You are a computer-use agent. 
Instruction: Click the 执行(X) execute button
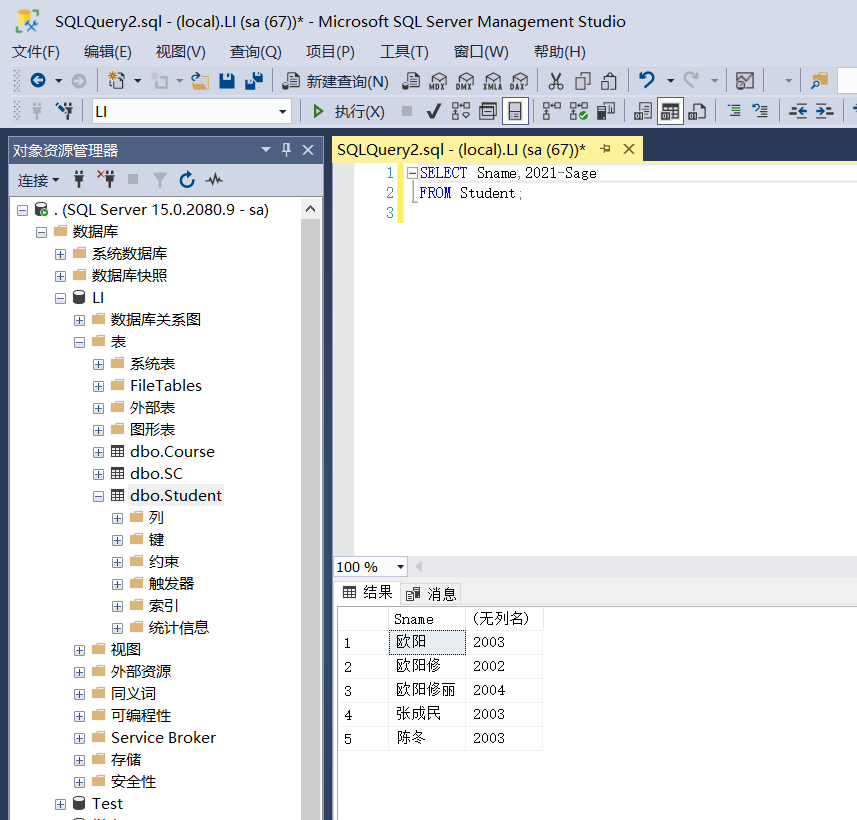tap(348, 112)
